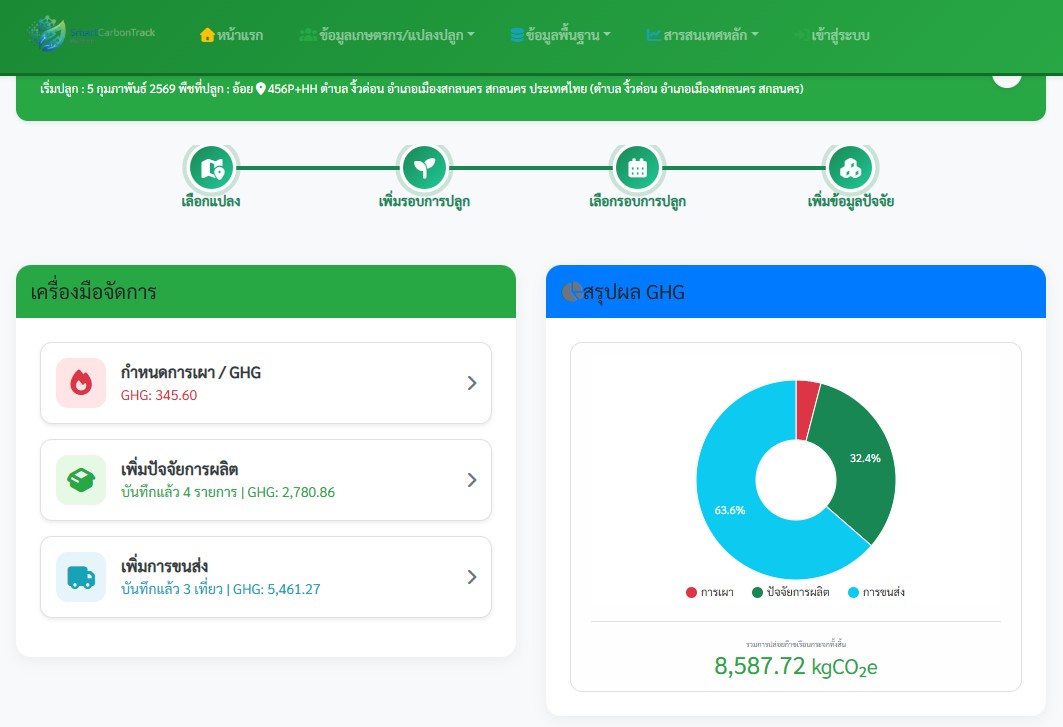Open เพิ่มการขนส่ง card chevron arrow
This screenshot has height=727, width=1063.
(x=472, y=577)
